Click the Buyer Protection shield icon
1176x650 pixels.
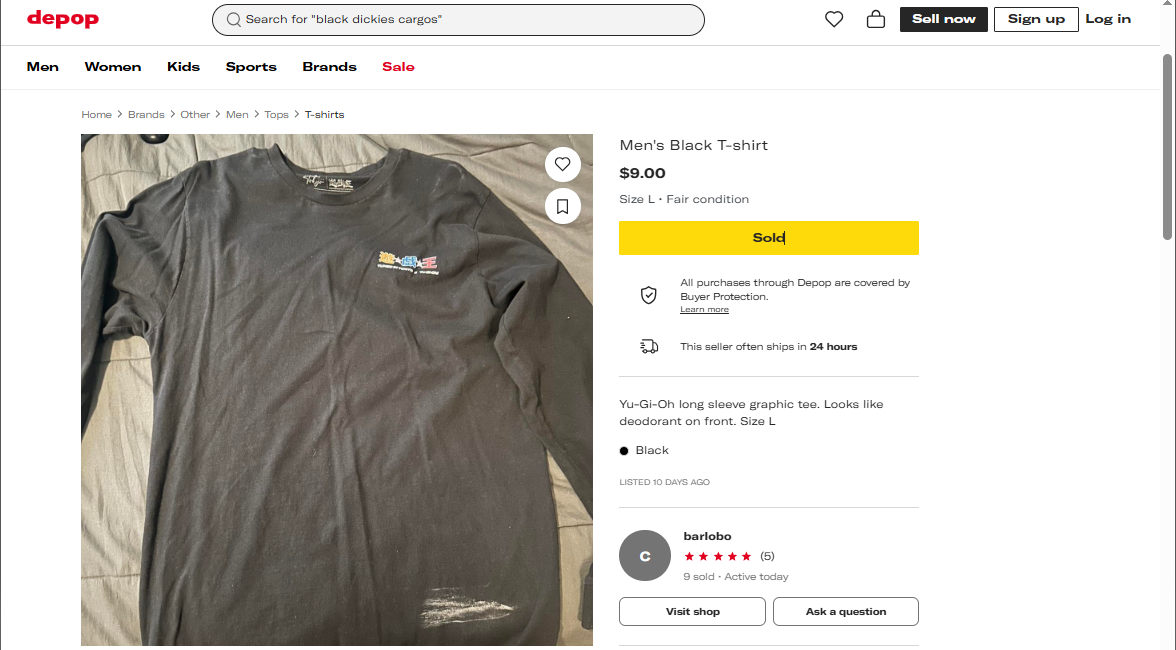[x=649, y=295]
